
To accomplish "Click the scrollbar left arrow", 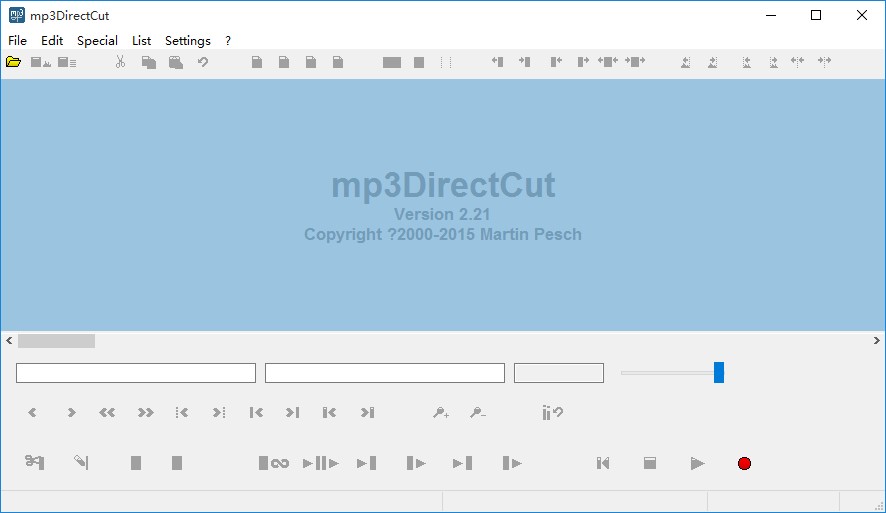I will coord(9,341).
